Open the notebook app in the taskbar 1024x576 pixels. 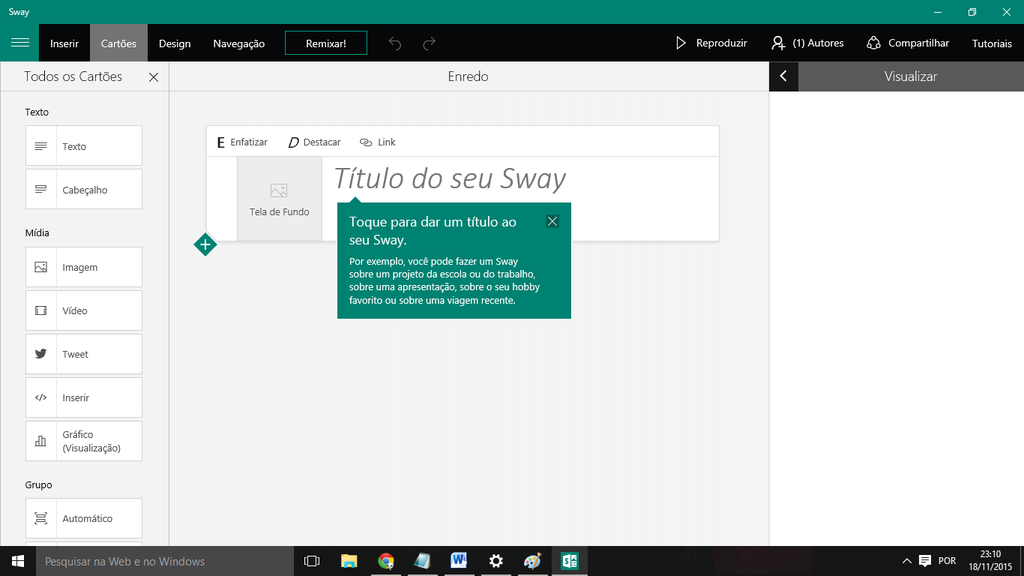pyautogui.click(x=422, y=561)
